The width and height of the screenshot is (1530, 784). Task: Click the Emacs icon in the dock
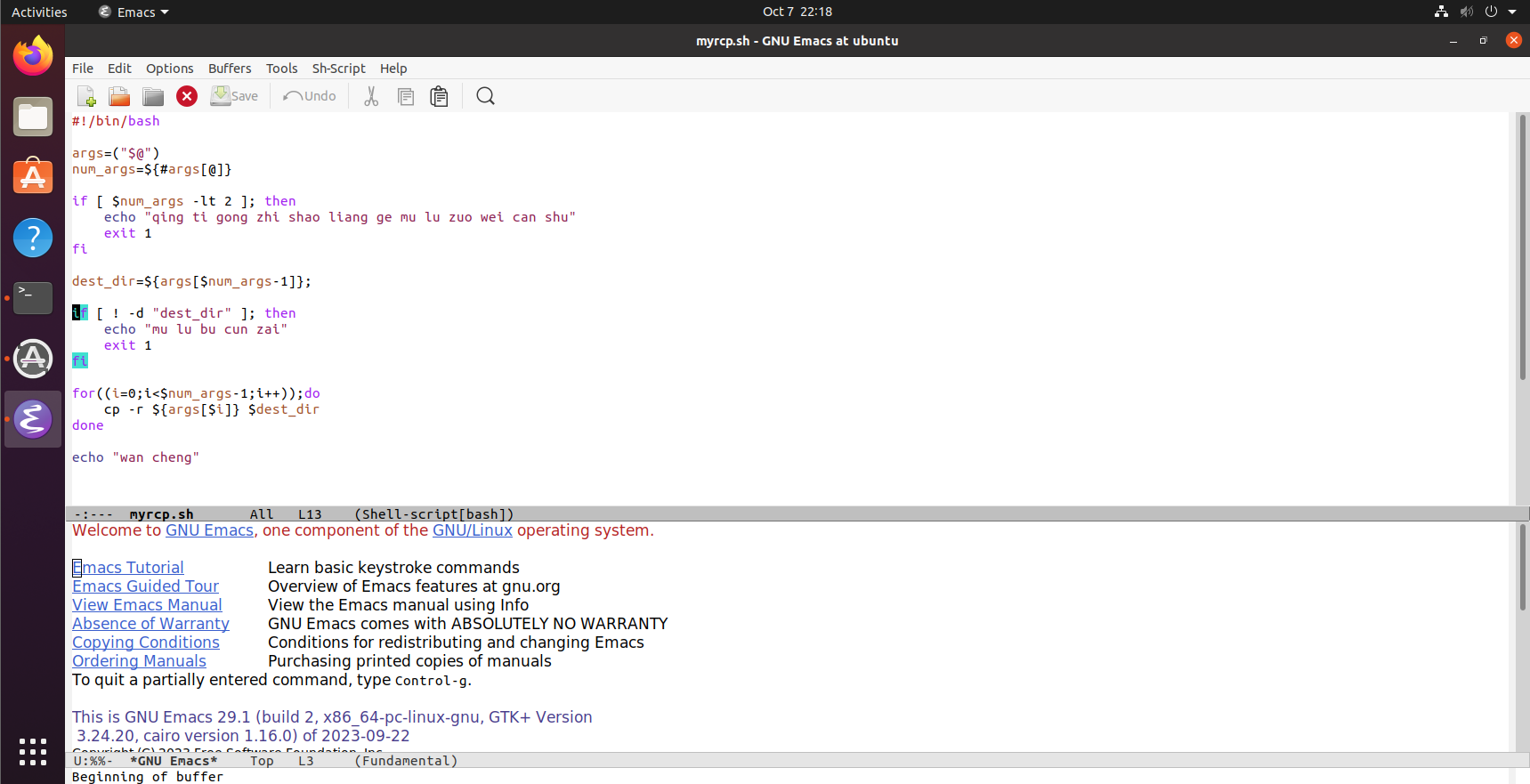(x=33, y=419)
